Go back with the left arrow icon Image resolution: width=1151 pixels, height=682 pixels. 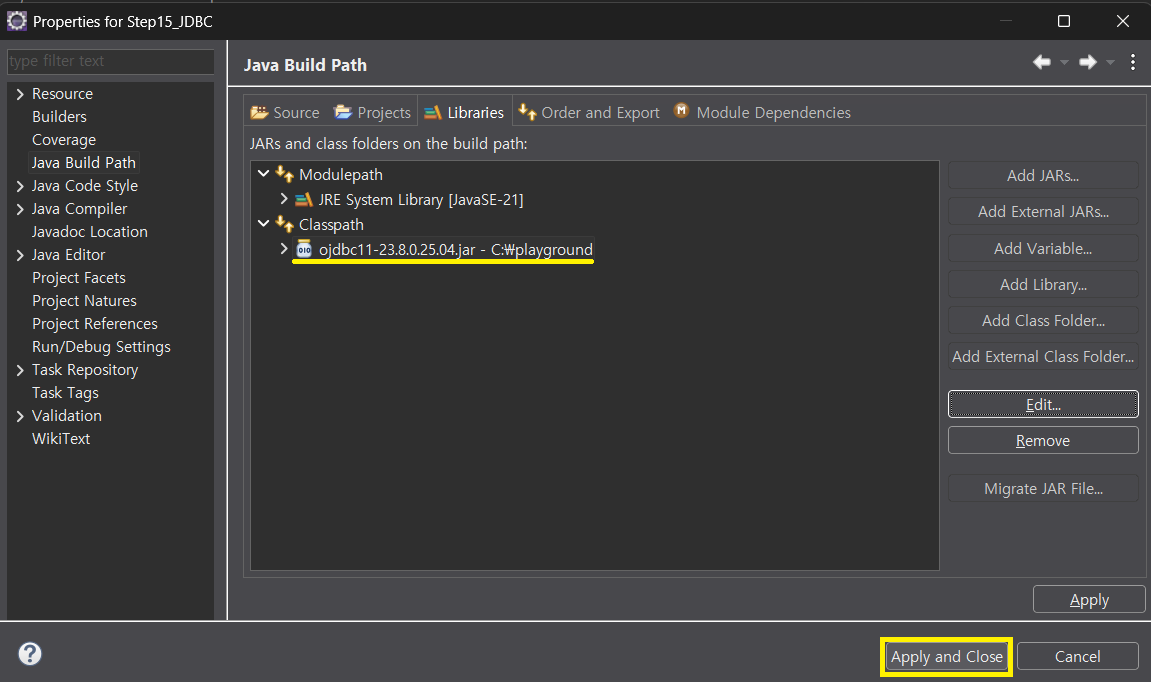pyautogui.click(x=1042, y=62)
